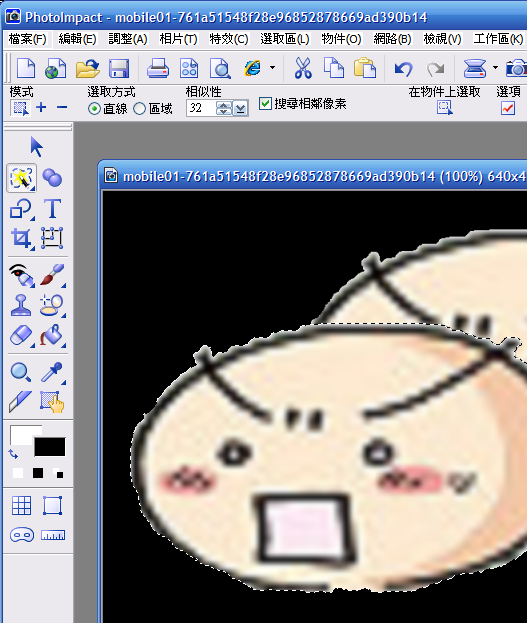
Task: Open 選取區(L) menu
Action: click(x=285, y=39)
